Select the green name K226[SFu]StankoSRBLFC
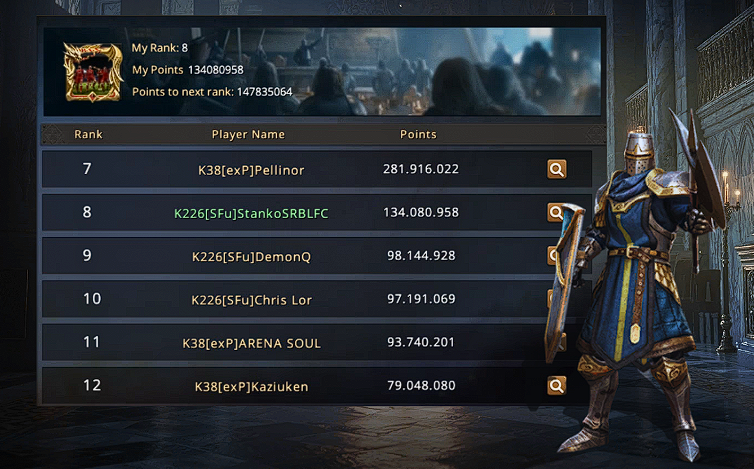Viewport: 754px width, 469px height. [251, 214]
